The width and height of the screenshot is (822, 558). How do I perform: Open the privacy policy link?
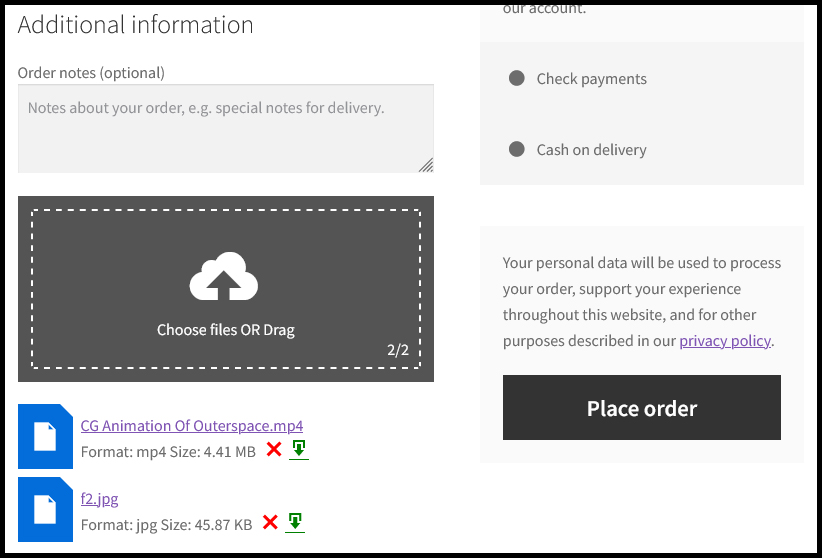point(725,341)
